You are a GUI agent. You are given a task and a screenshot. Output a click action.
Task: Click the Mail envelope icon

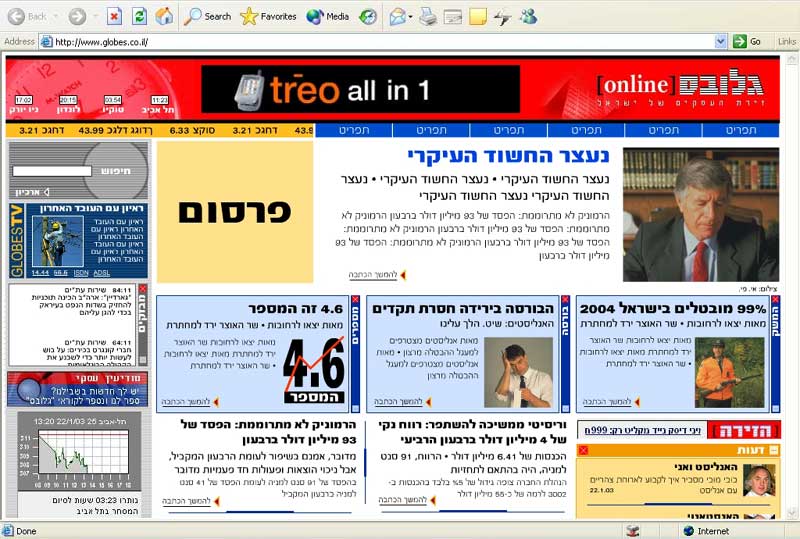[397, 17]
